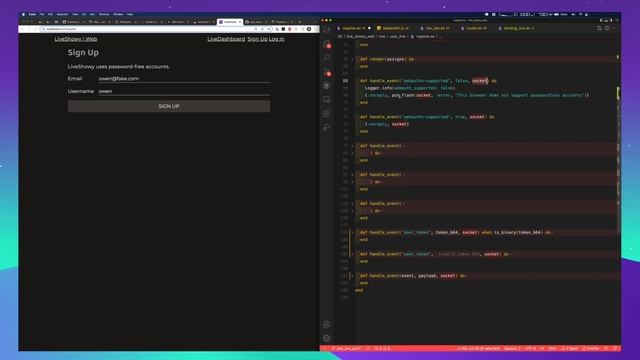640x360 pixels.
Task: Click the register.ex breadcrumb item
Action: coord(424,36)
